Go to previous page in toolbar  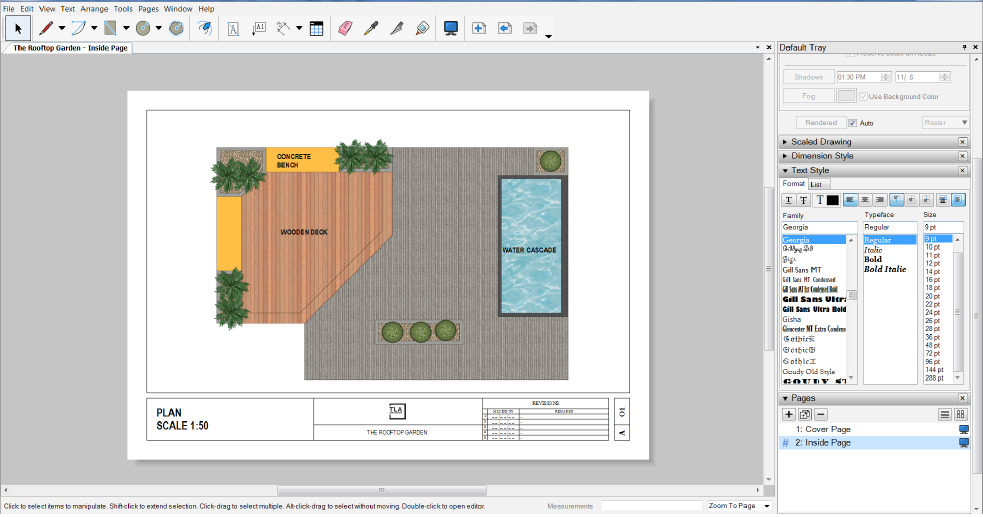505,28
